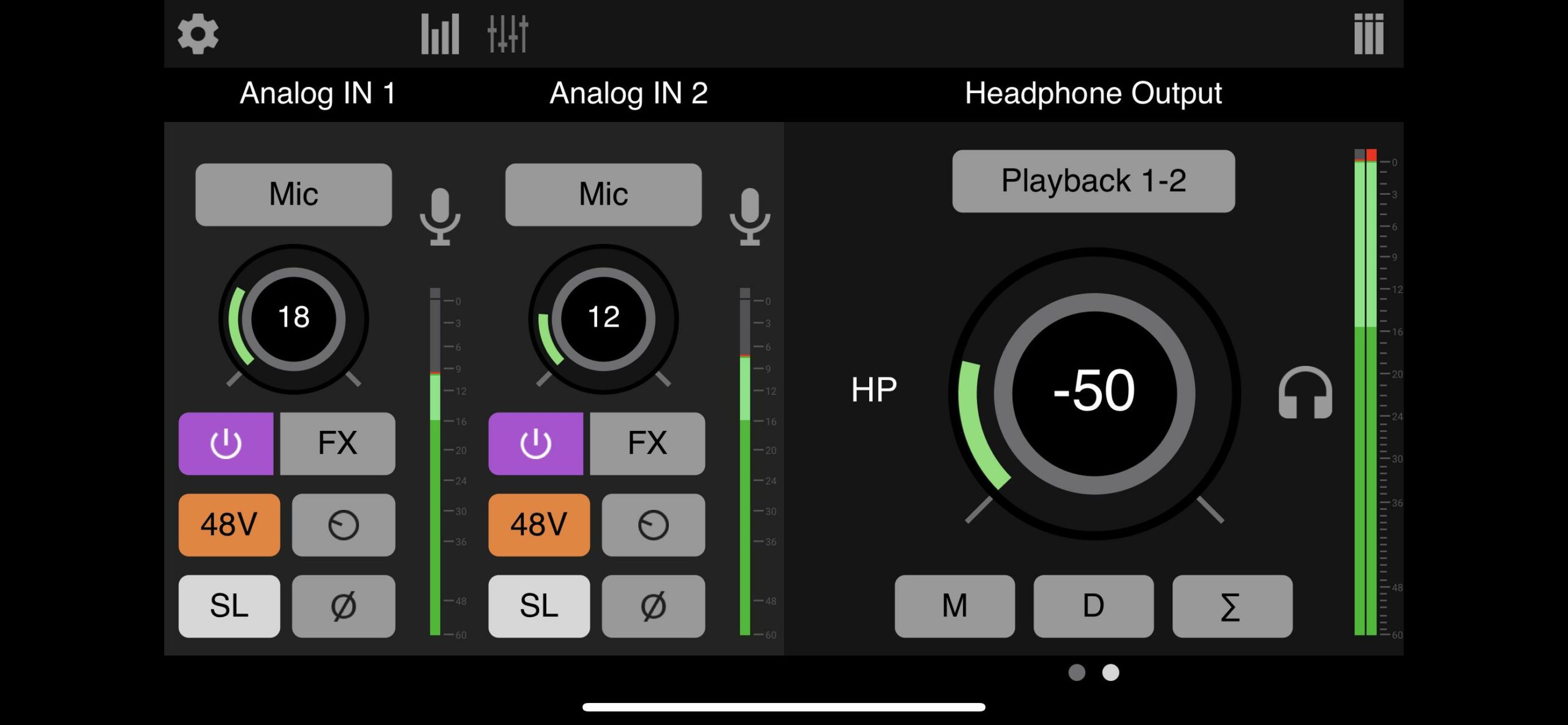The image size is (1568, 725).
Task: Toggle the purple power button on Analog IN 2
Action: [x=535, y=444]
